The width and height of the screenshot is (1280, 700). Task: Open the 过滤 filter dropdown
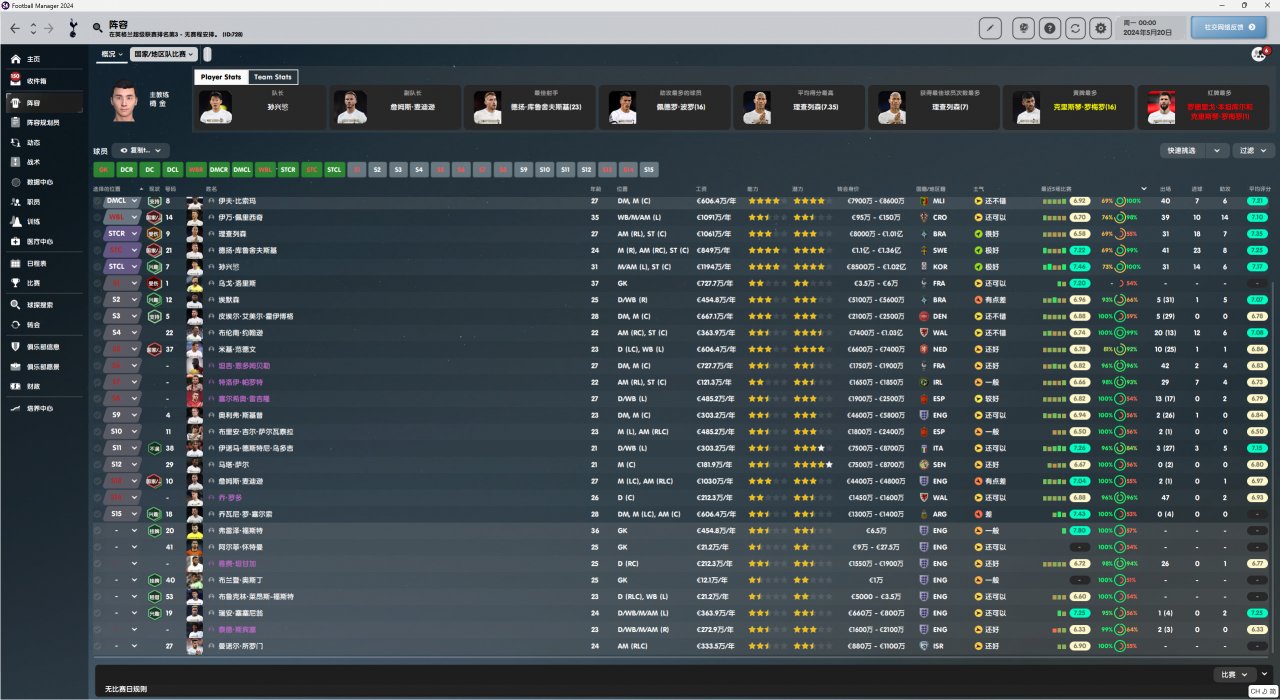(x=1253, y=150)
